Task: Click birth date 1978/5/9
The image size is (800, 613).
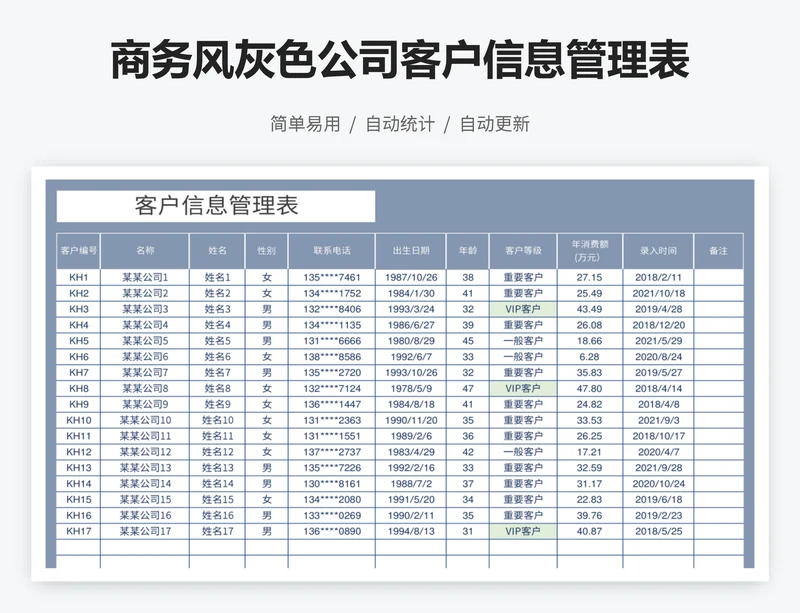Action: pos(411,388)
